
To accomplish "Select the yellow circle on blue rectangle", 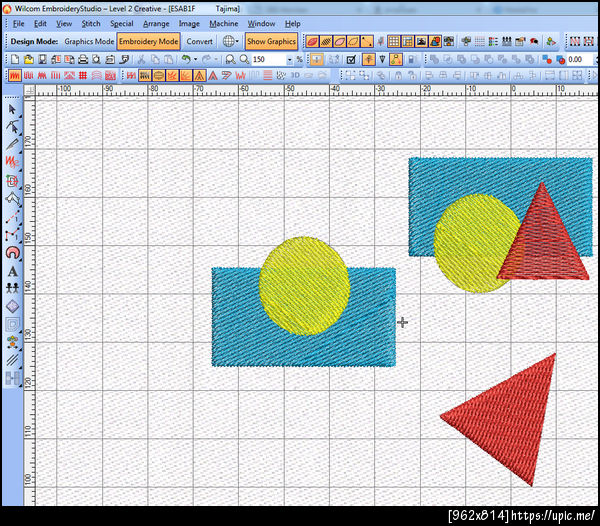I will click(304, 286).
